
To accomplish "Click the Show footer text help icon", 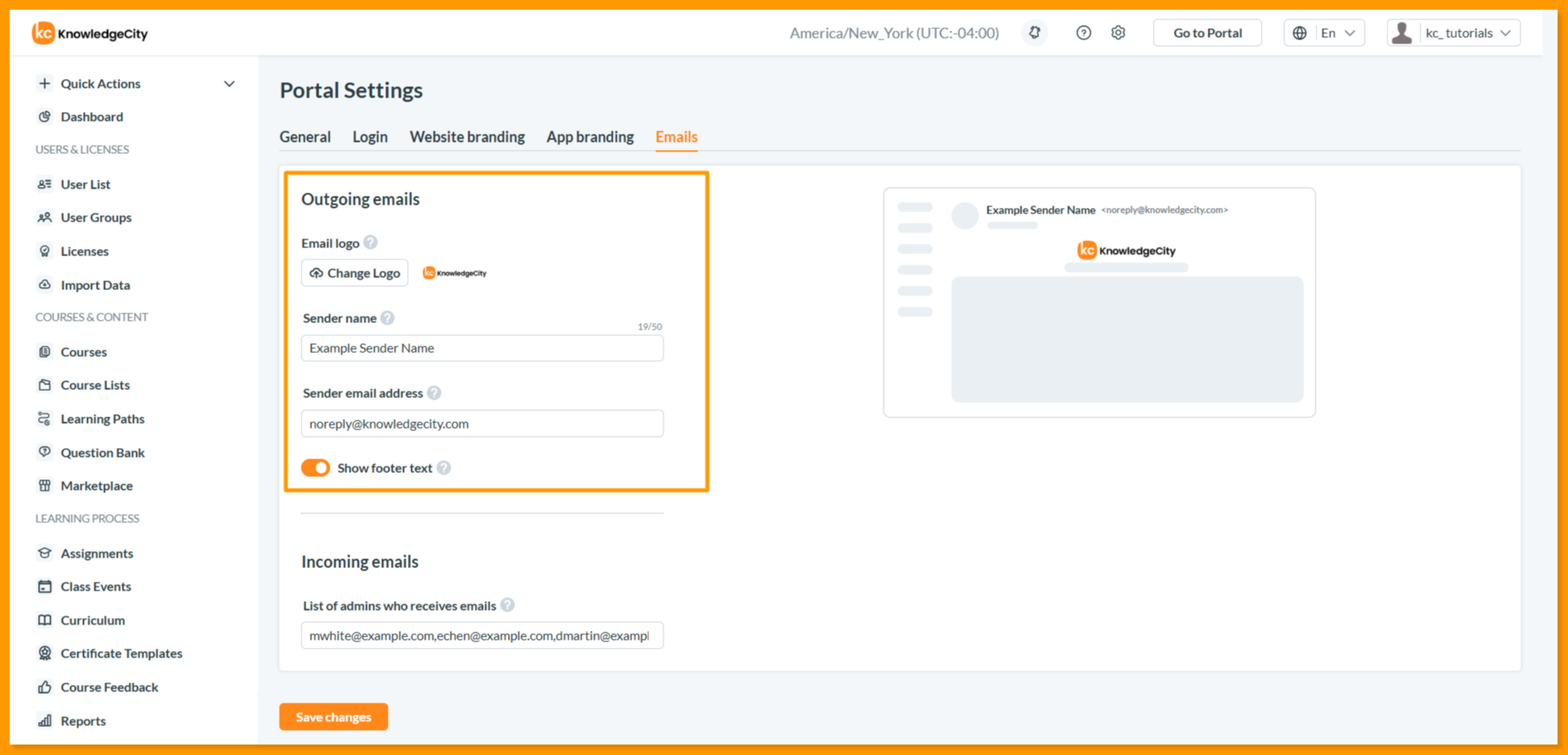I will [444, 468].
